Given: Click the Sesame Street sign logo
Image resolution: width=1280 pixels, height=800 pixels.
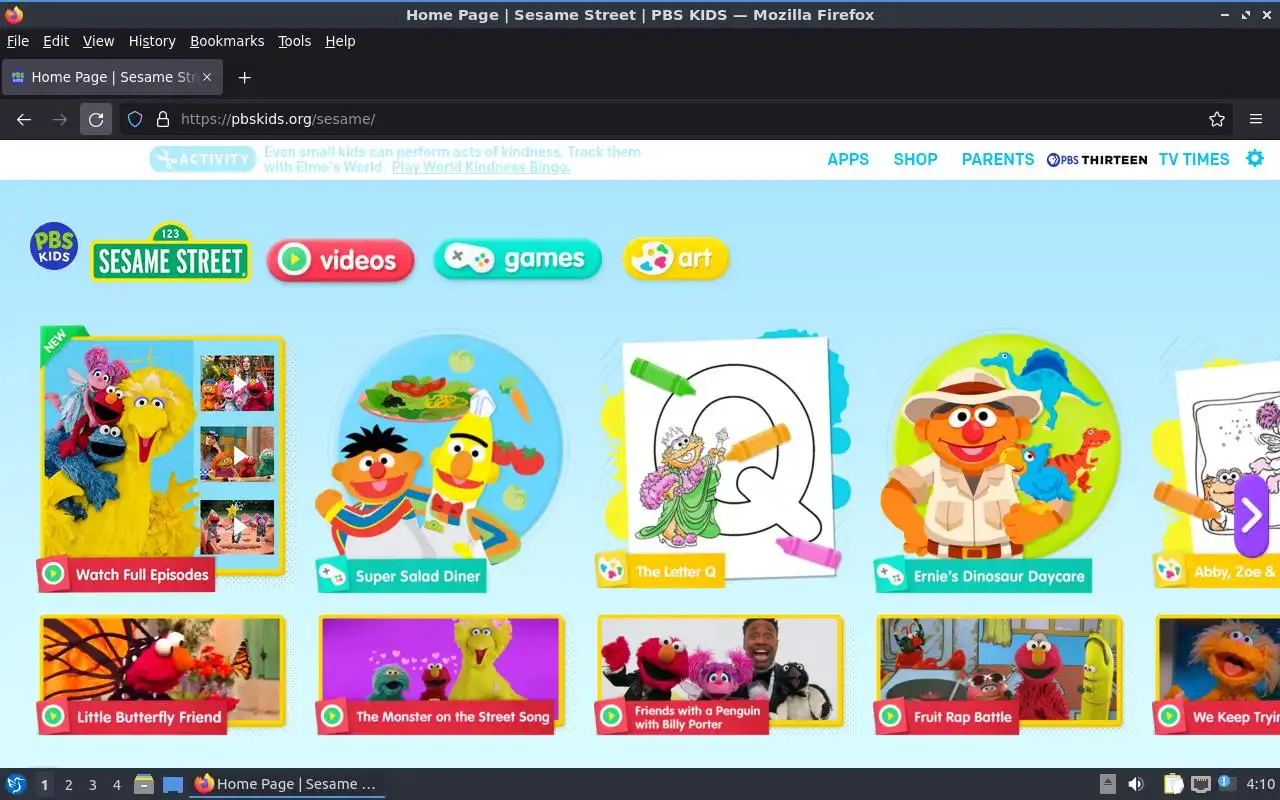Looking at the screenshot, I should point(170,253).
